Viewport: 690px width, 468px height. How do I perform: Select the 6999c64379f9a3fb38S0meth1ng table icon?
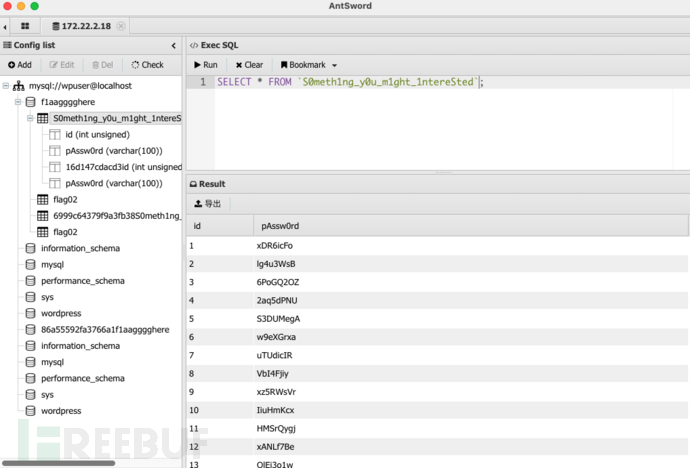click(x=43, y=216)
